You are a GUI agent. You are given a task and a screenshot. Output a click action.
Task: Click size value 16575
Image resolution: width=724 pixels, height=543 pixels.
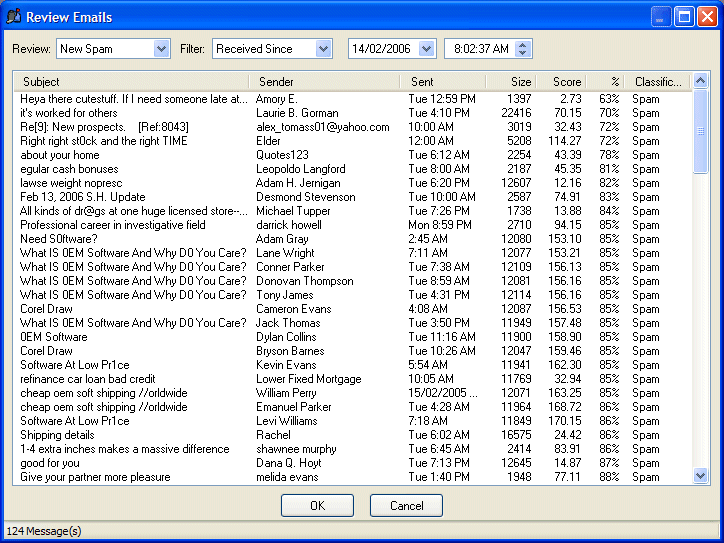(516, 435)
